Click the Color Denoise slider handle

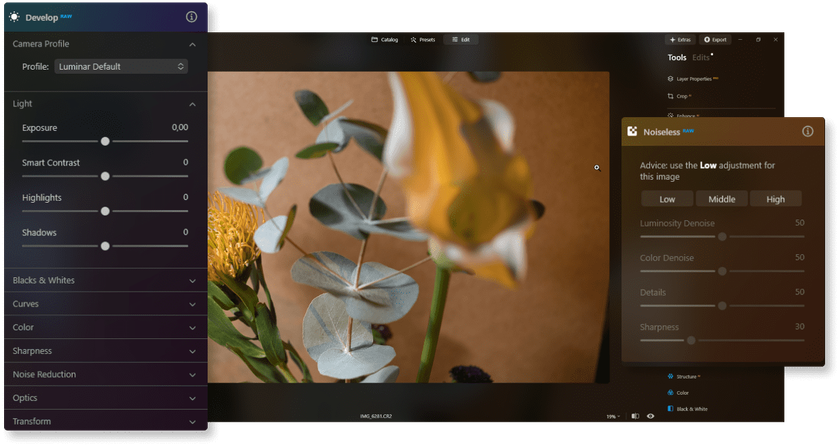(x=722, y=271)
